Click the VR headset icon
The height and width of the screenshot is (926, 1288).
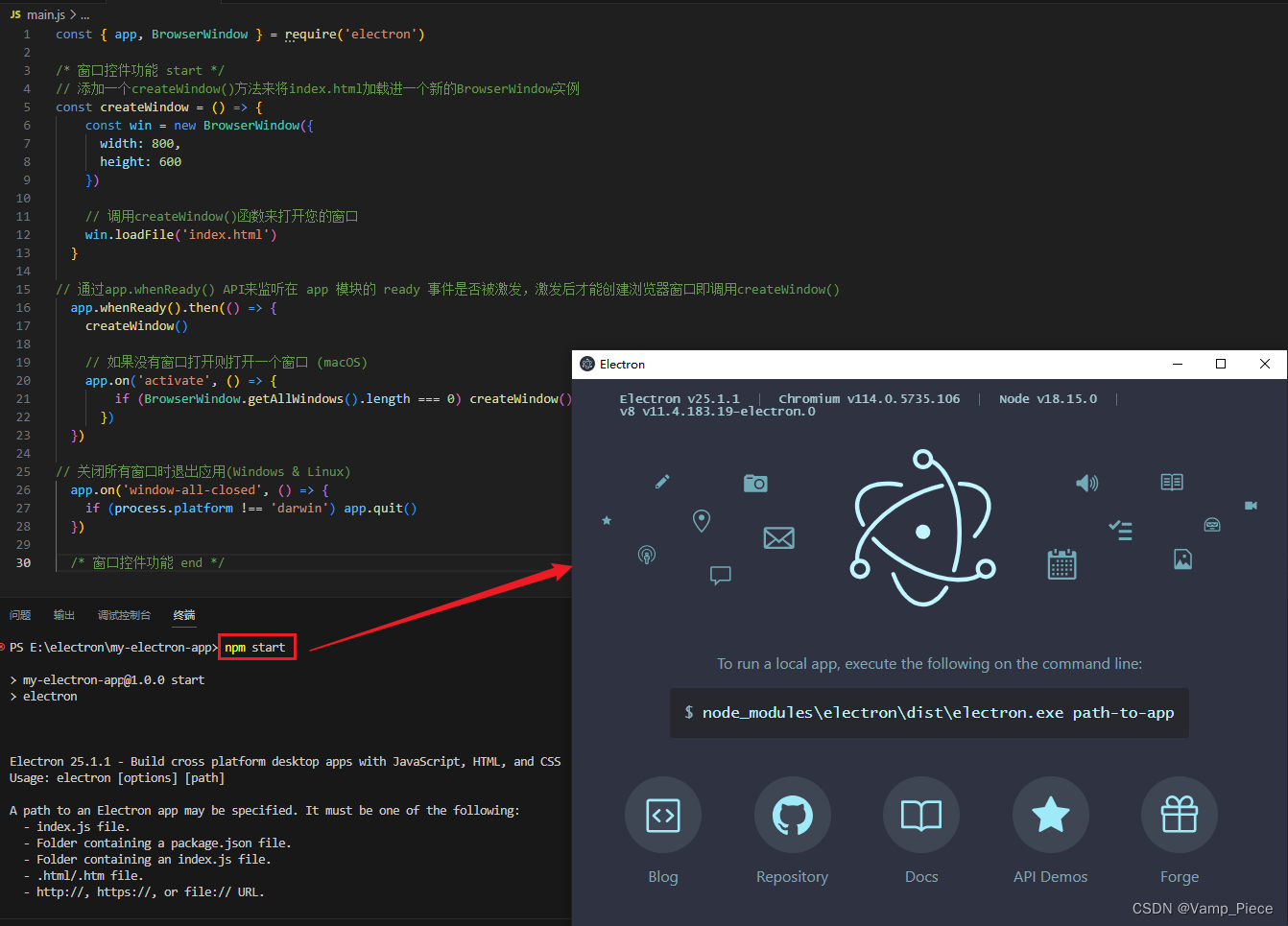pyautogui.click(x=1212, y=525)
